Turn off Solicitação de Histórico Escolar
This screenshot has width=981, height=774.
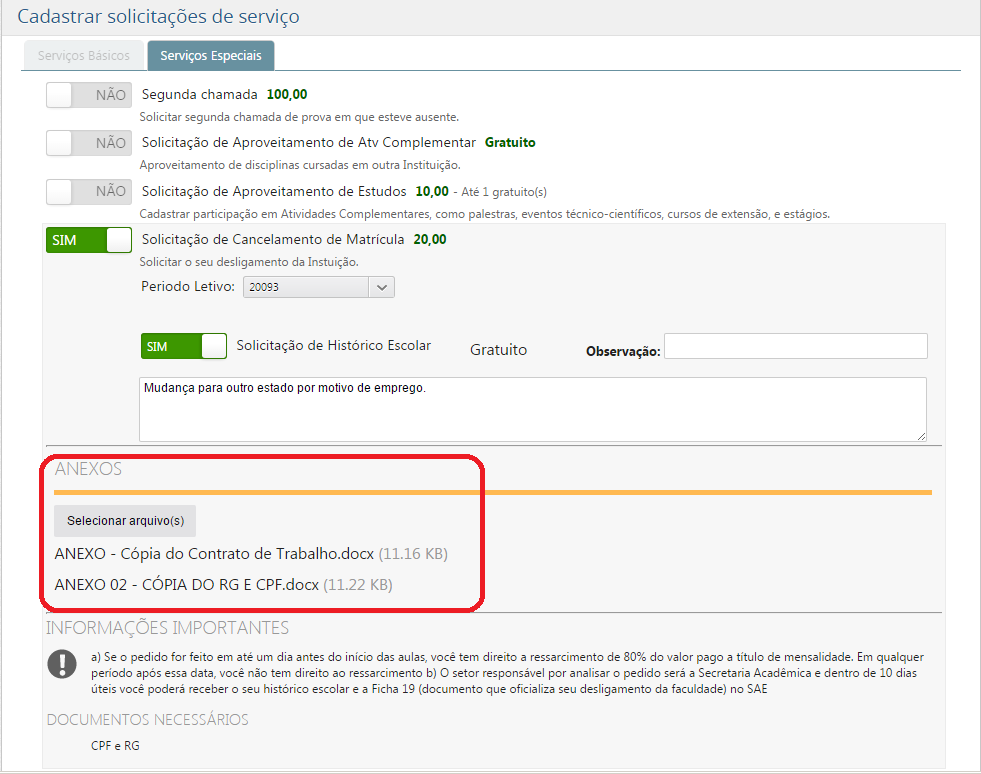pyautogui.click(x=185, y=345)
